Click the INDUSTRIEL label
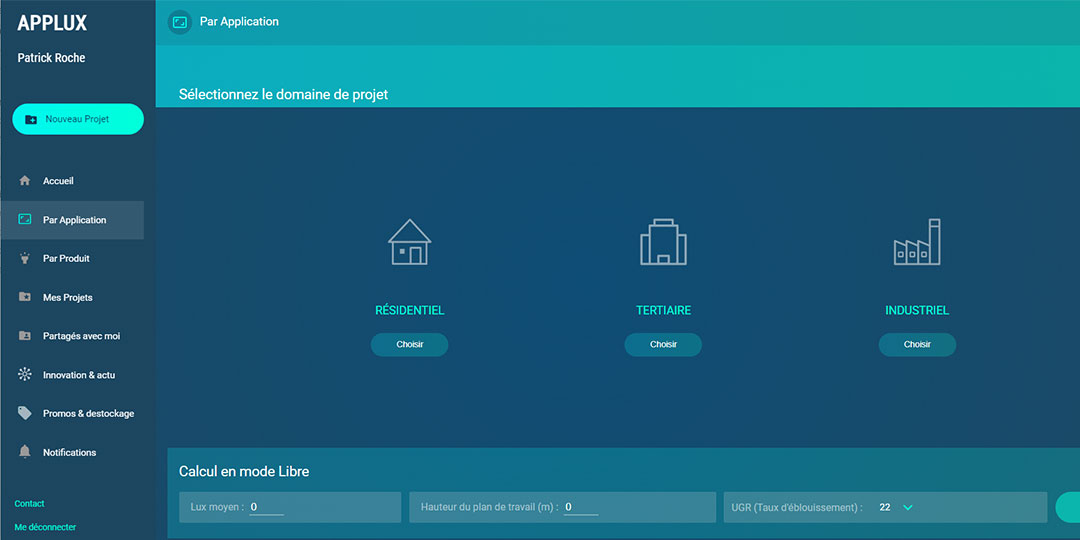The image size is (1080, 540). 917,311
